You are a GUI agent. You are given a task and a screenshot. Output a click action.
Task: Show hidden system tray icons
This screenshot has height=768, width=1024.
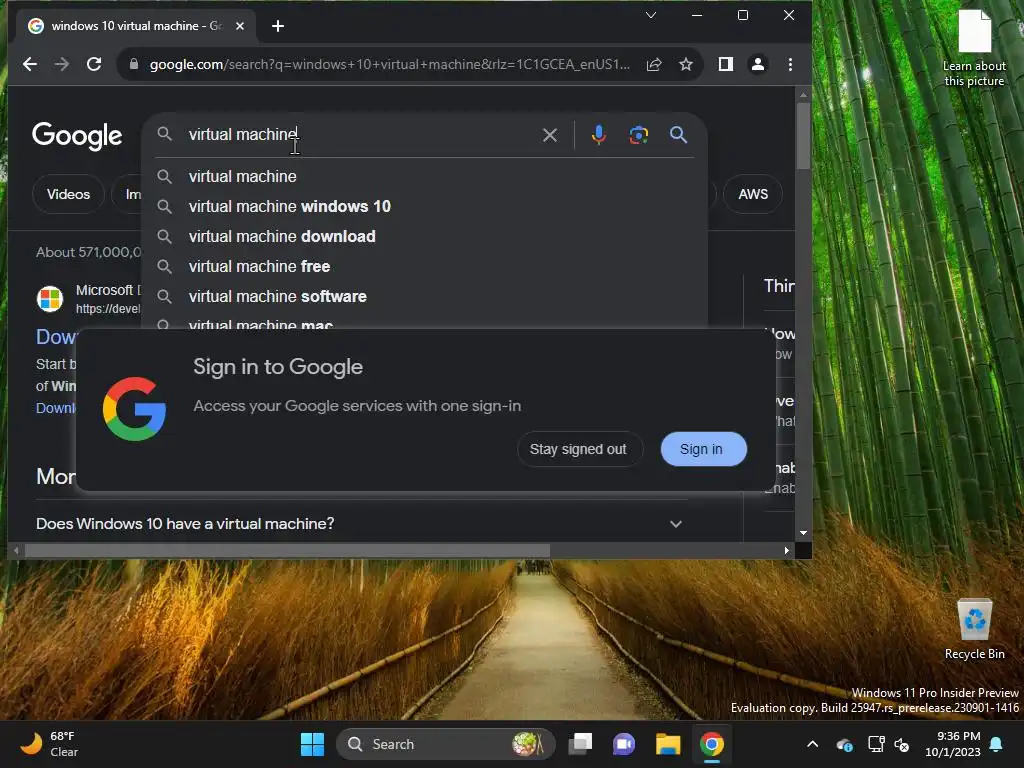point(812,744)
